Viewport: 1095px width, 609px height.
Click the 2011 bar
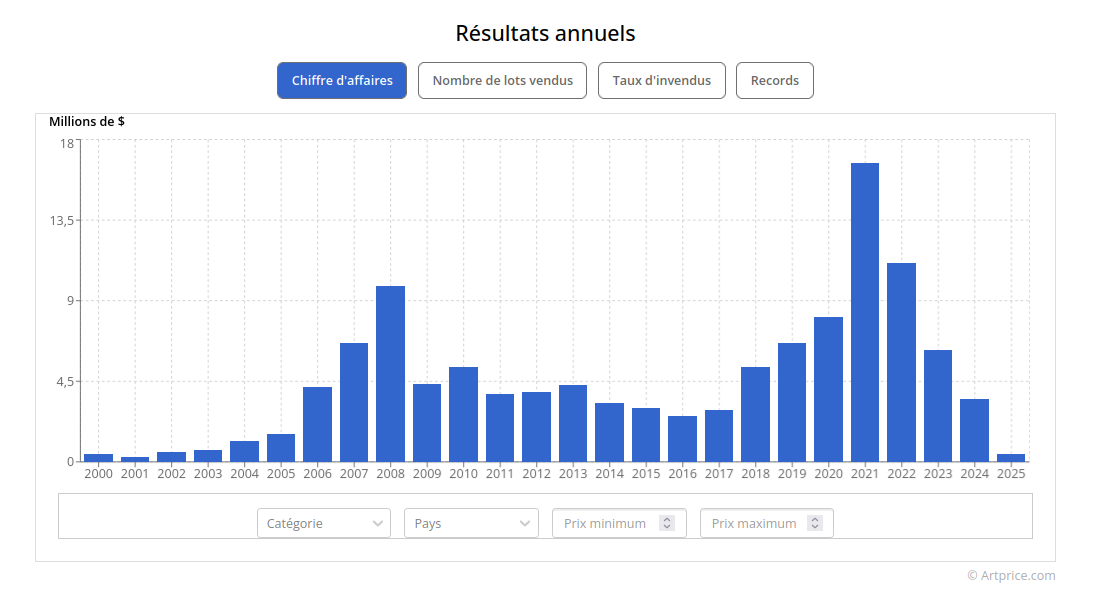[500, 427]
